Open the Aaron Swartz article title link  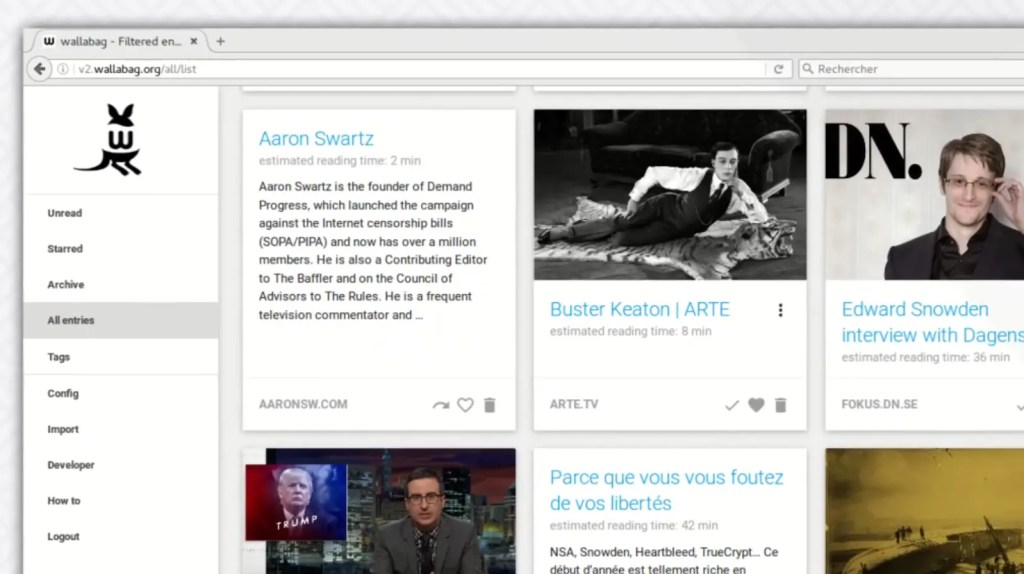[x=316, y=138]
